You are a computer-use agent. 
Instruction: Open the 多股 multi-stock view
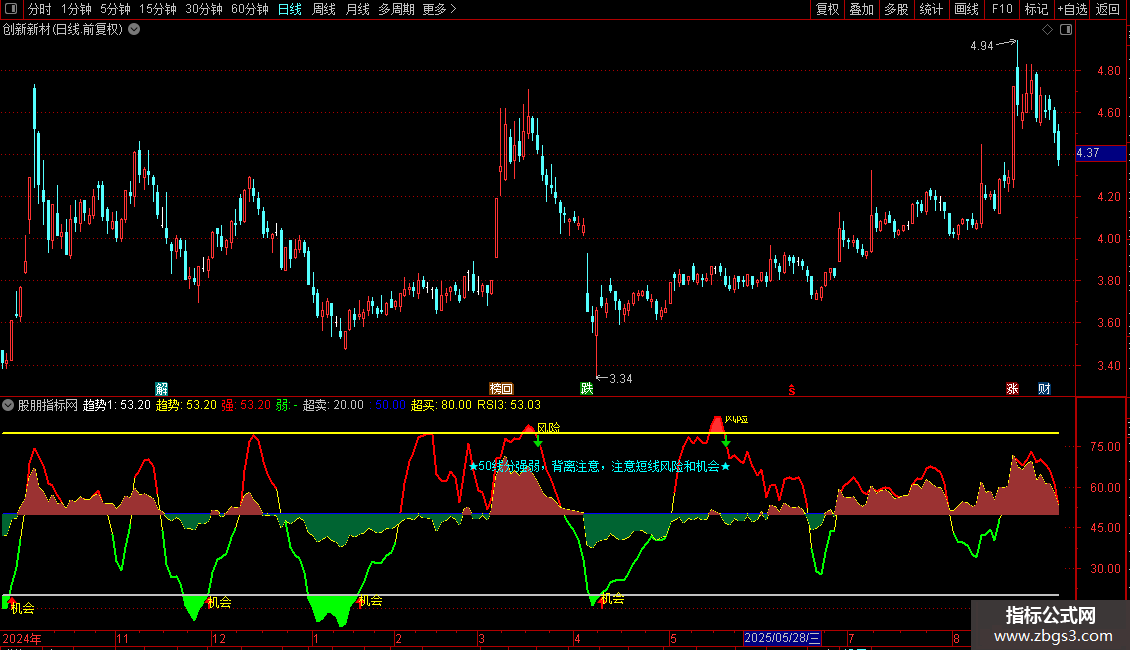(896, 9)
